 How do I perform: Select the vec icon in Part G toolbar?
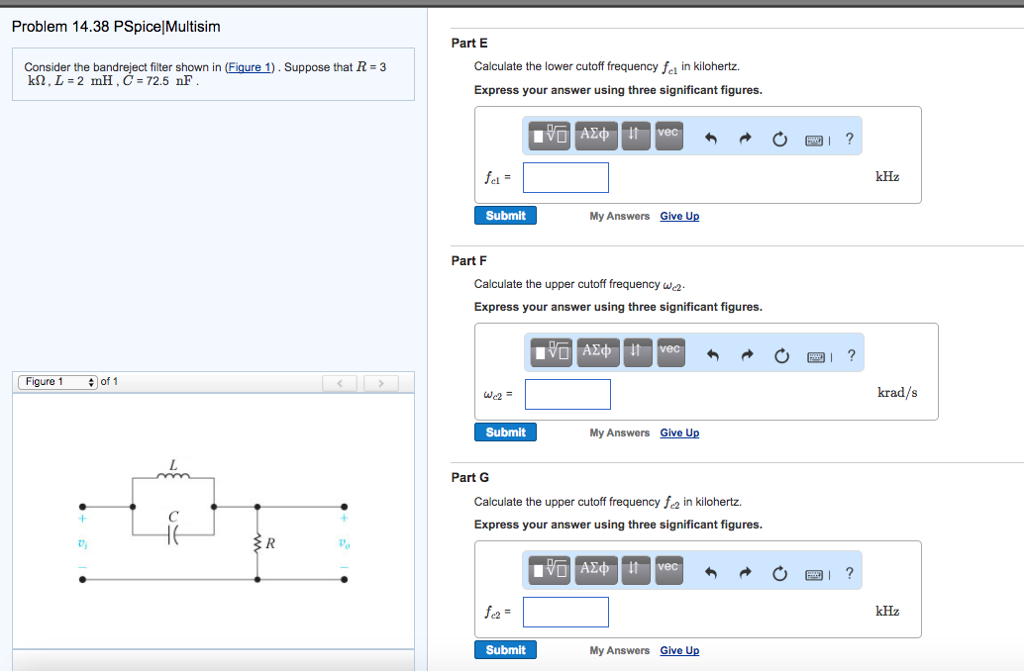point(669,570)
